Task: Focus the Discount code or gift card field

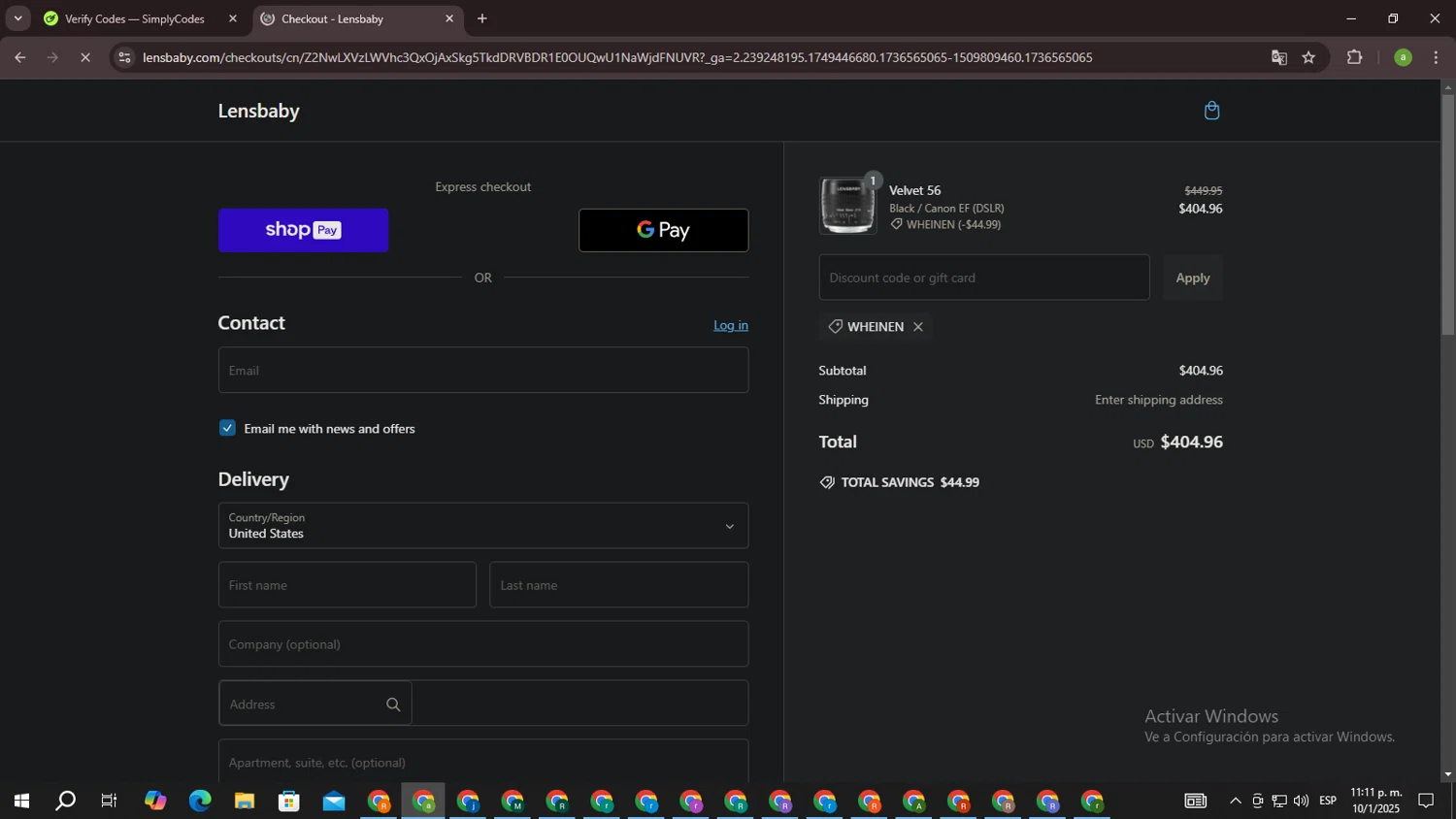Action: pos(984,278)
